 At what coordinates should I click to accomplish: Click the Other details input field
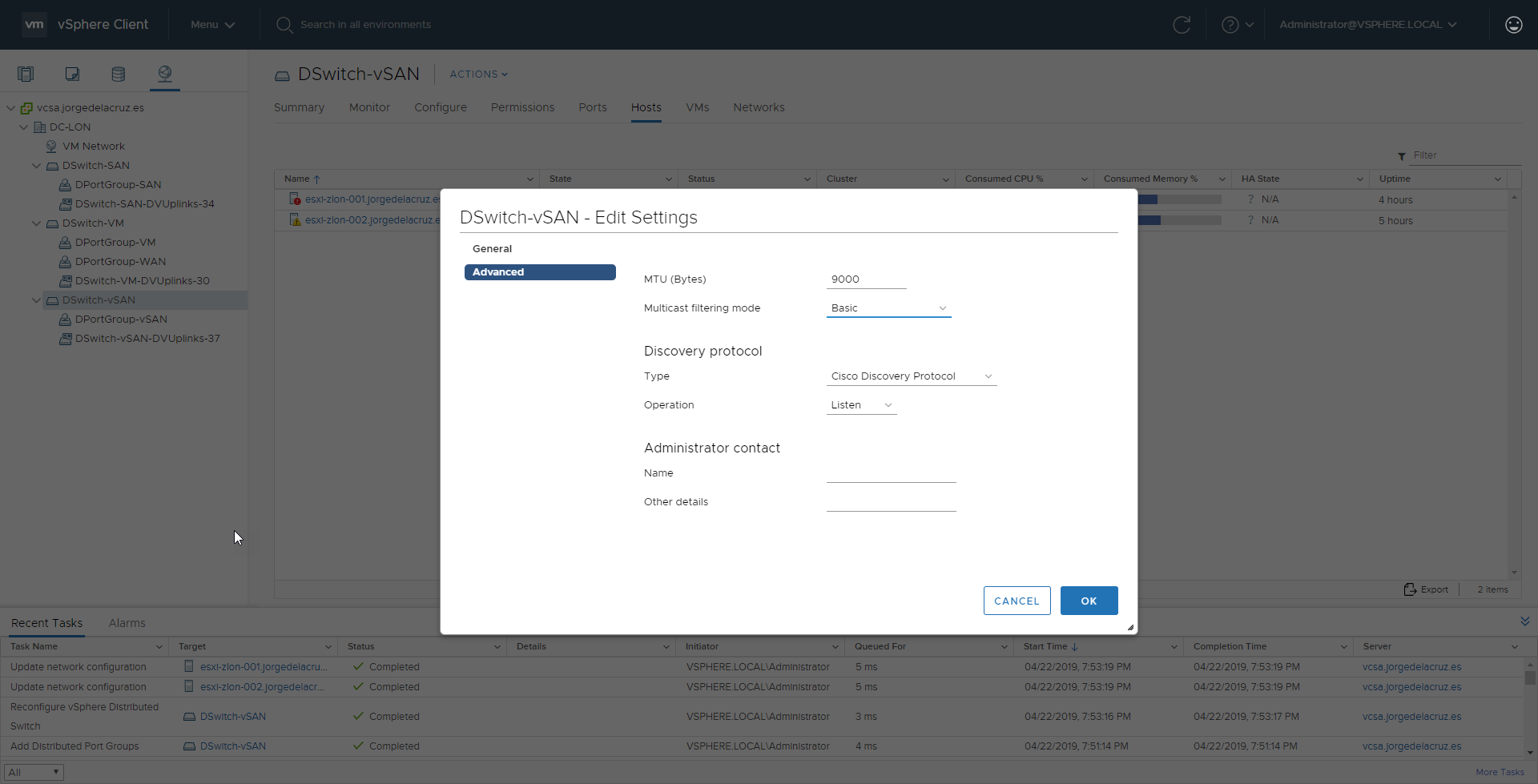(892, 502)
